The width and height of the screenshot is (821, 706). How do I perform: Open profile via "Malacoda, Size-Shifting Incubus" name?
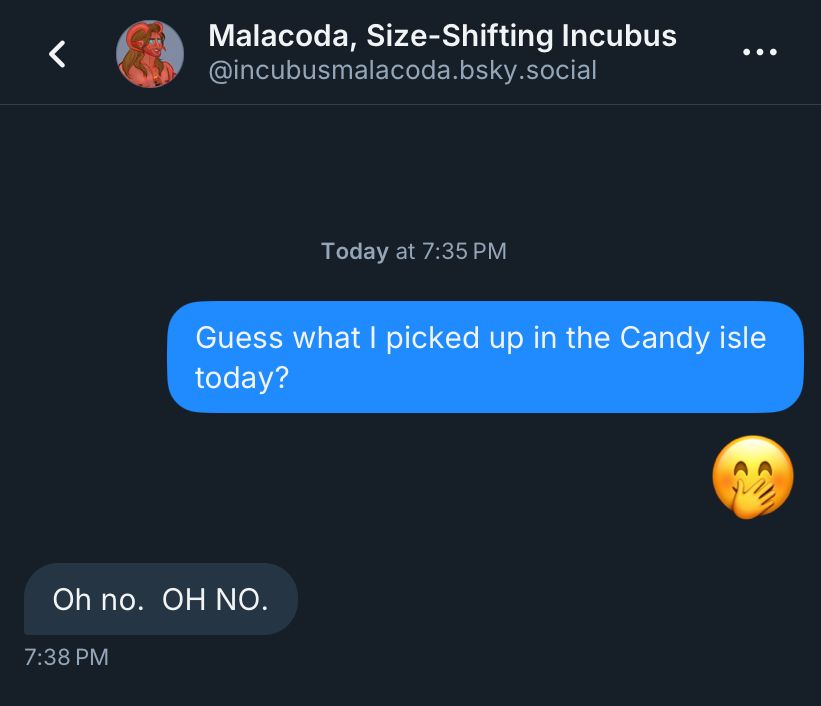tap(442, 37)
